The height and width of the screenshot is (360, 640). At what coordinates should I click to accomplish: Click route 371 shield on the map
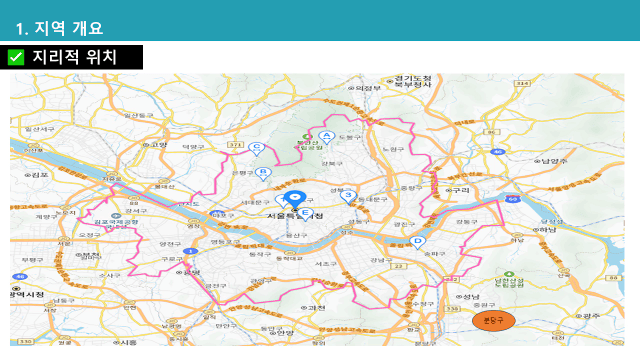(235, 145)
